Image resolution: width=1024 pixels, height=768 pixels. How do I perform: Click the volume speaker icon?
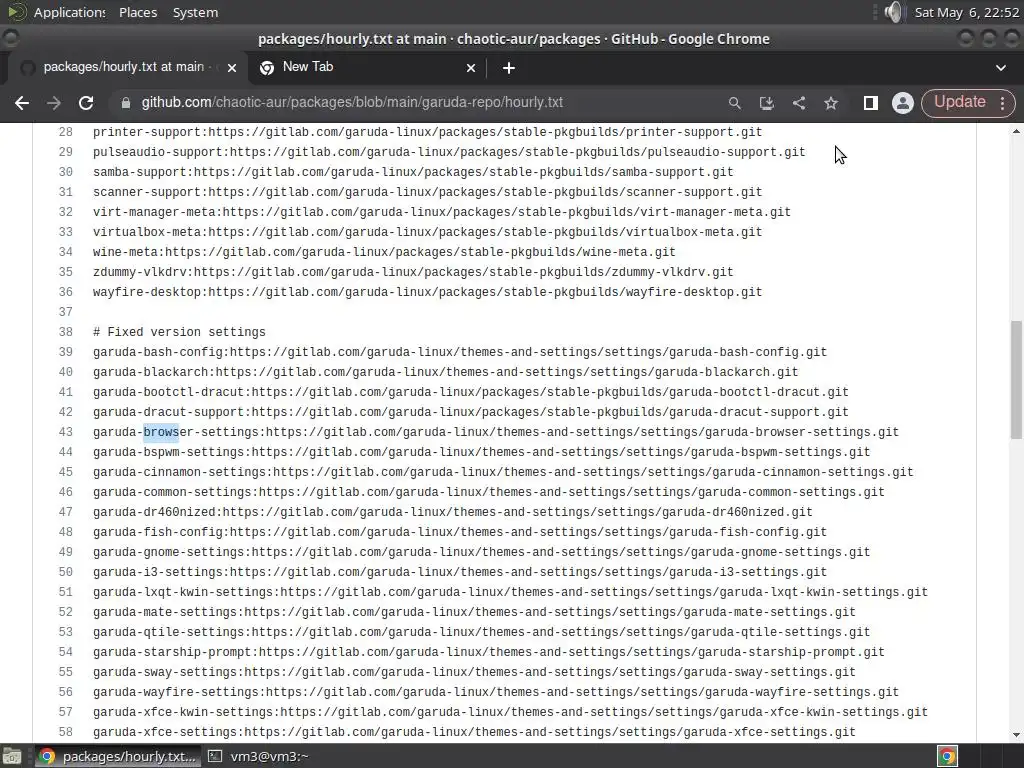pyautogui.click(x=893, y=12)
